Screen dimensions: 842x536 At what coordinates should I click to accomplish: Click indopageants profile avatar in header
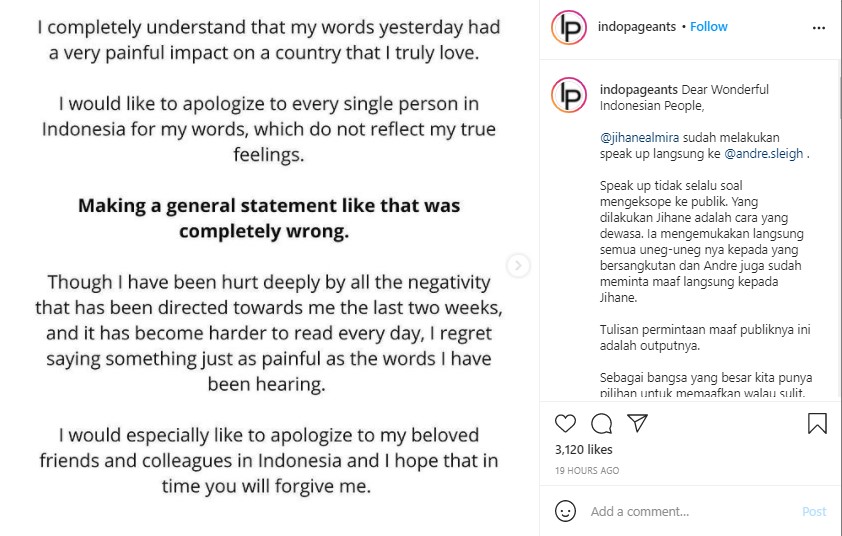click(569, 27)
